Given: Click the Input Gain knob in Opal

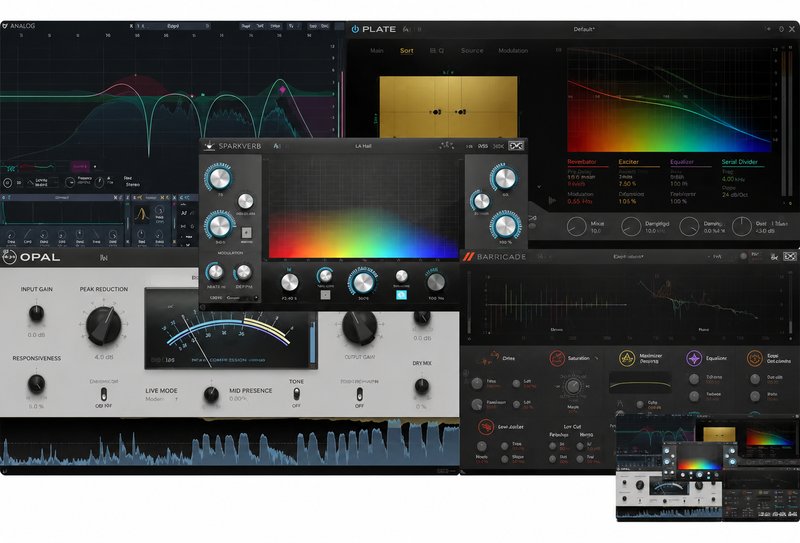Looking at the screenshot, I should tap(36, 313).
